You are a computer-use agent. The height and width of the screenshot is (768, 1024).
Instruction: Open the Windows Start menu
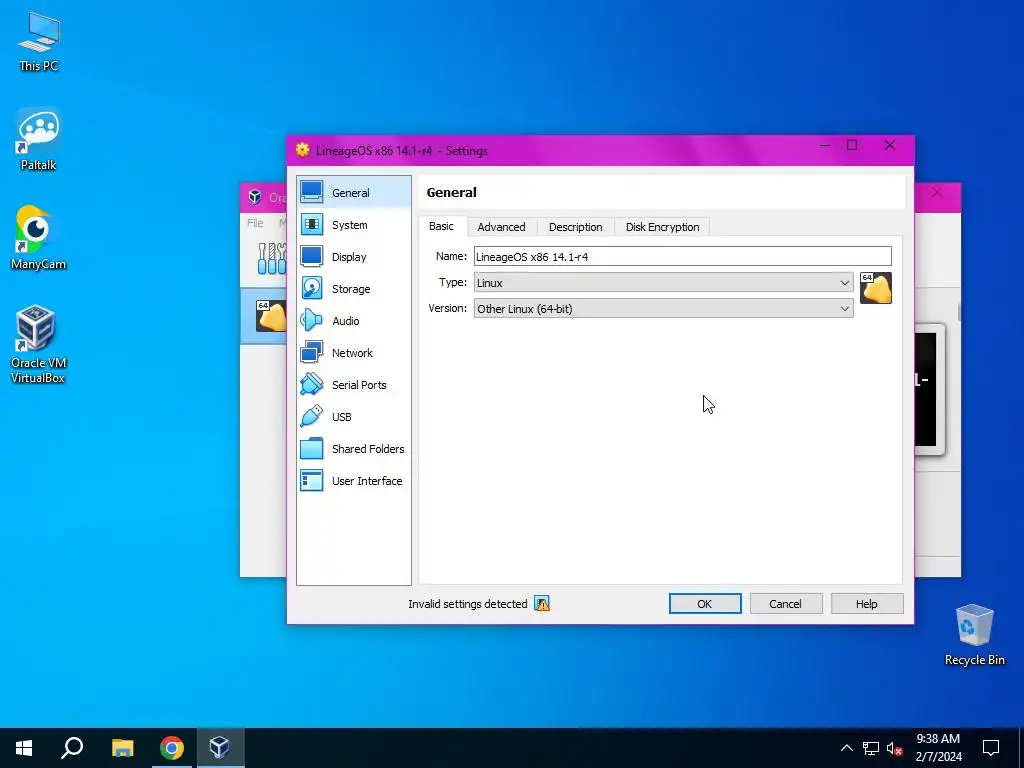pyautogui.click(x=24, y=748)
